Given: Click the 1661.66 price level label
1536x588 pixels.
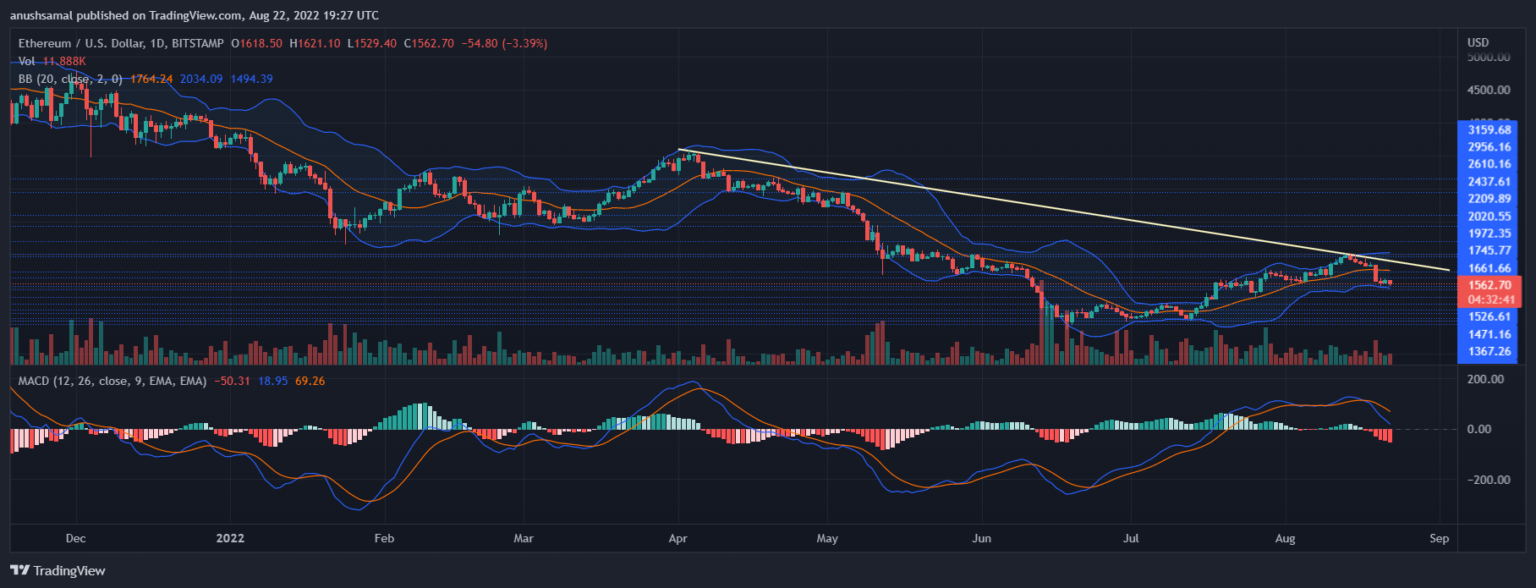Looking at the screenshot, I should tap(1489, 268).
